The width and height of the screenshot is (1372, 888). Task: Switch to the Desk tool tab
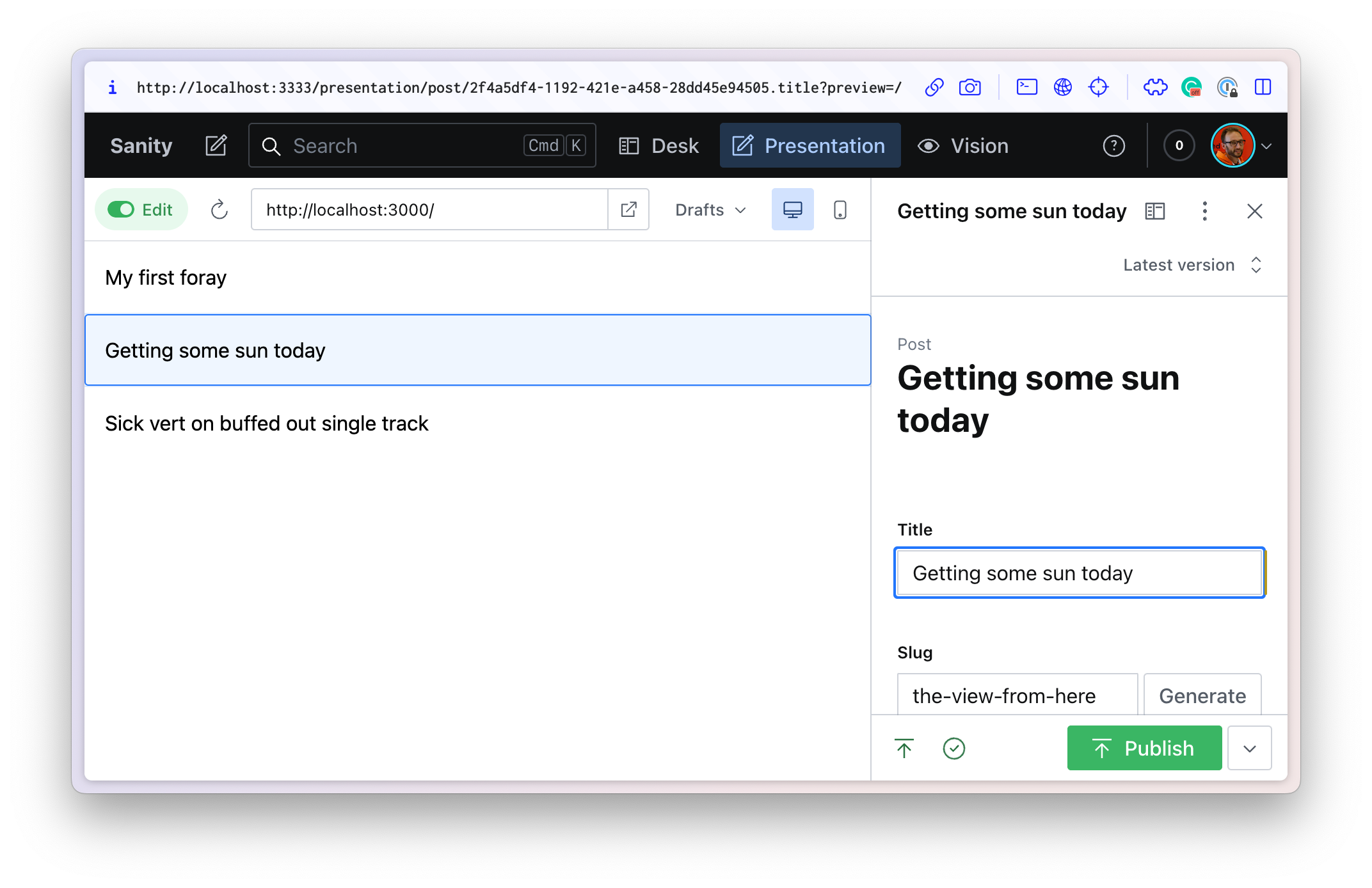[x=659, y=146]
